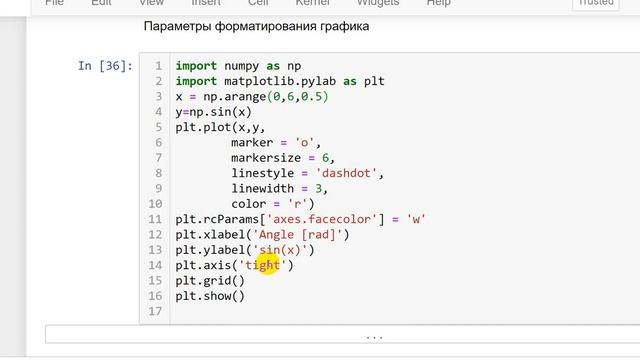
Task: Place cursor in 'x = np.arange(0,6,0.5)' line
Action: coord(252,97)
